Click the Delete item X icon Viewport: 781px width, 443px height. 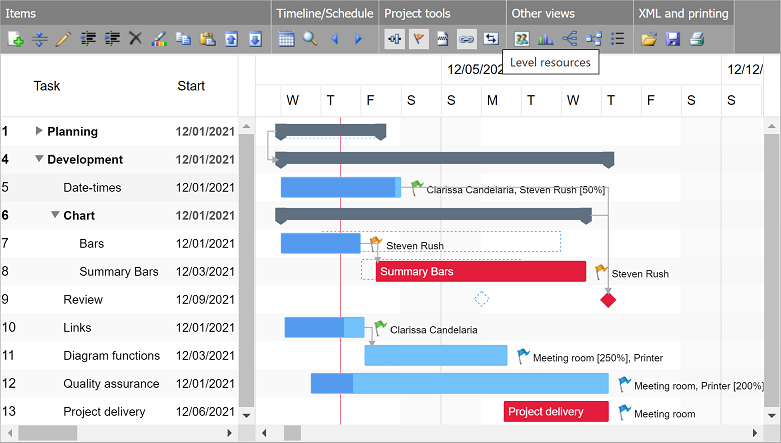tap(135, 39)
